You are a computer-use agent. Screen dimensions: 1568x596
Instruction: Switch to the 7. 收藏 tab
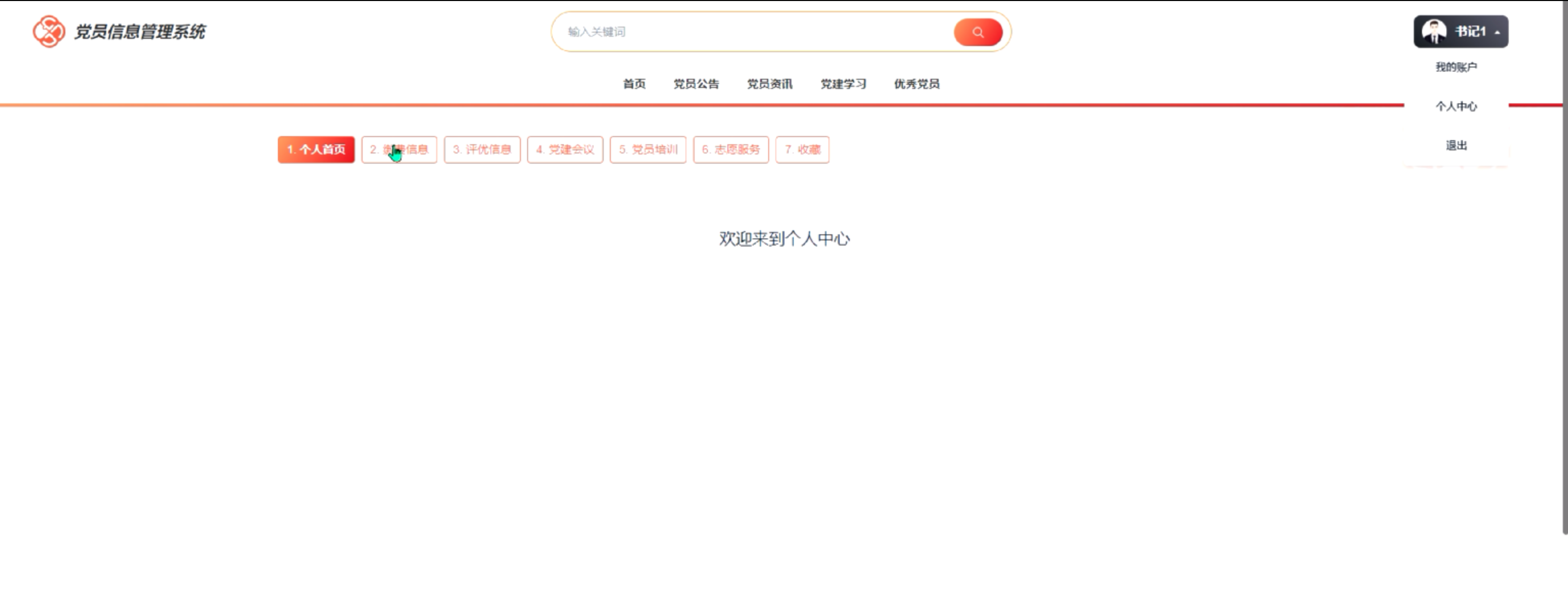pyautogui.click(x=802, y=150)
